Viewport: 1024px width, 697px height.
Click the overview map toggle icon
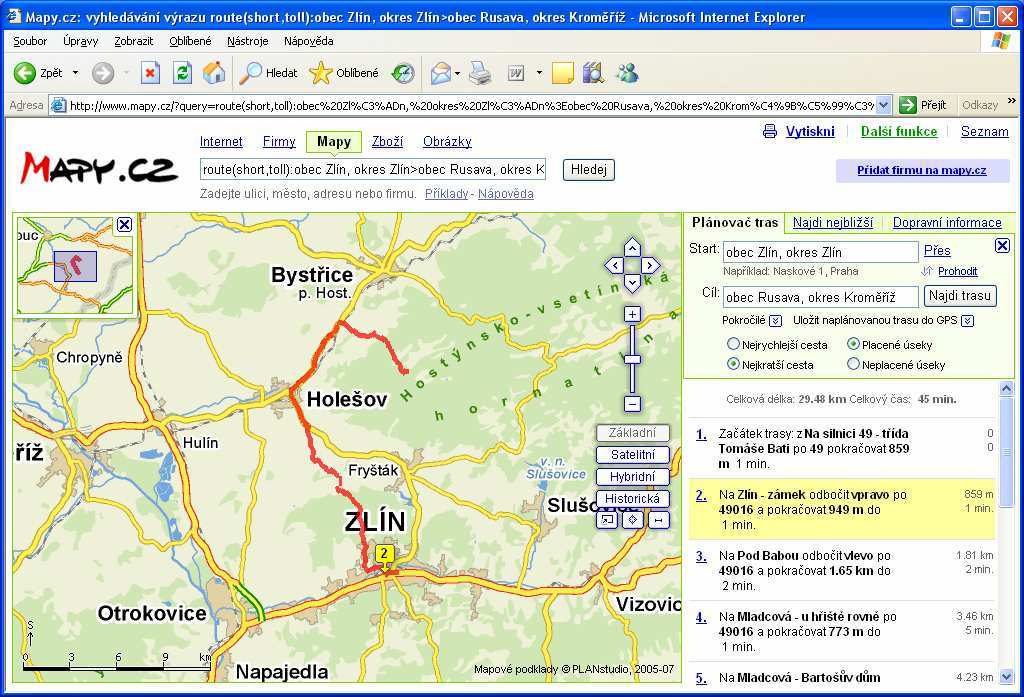607,520
